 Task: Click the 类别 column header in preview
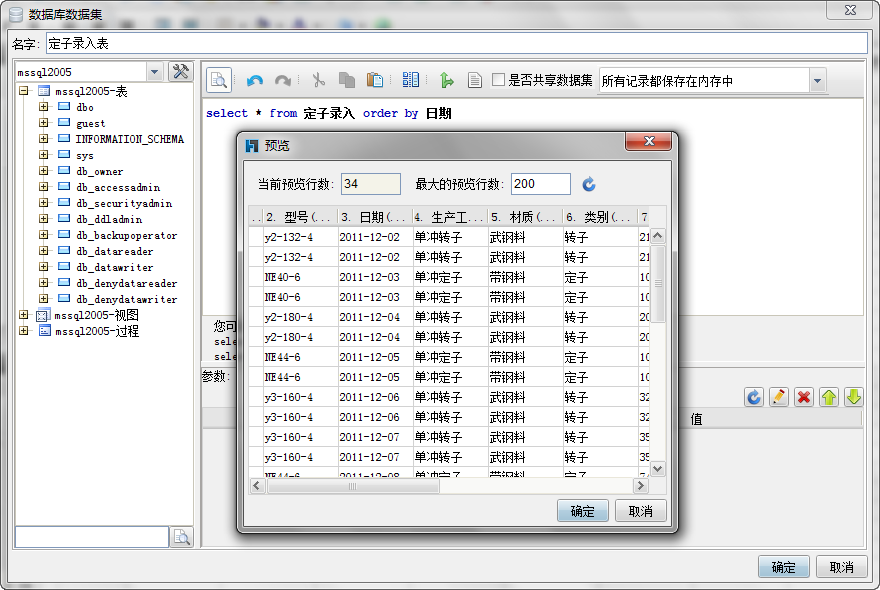(x=600, y=217)
